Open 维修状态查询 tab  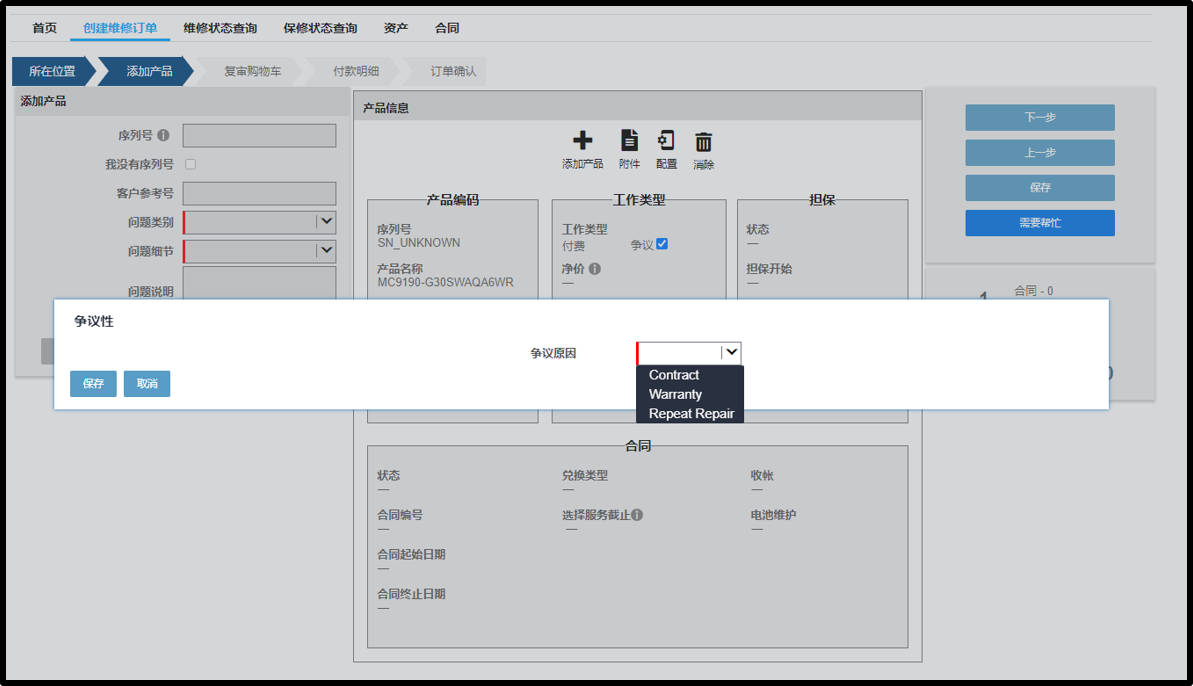(x=220, y=28)
